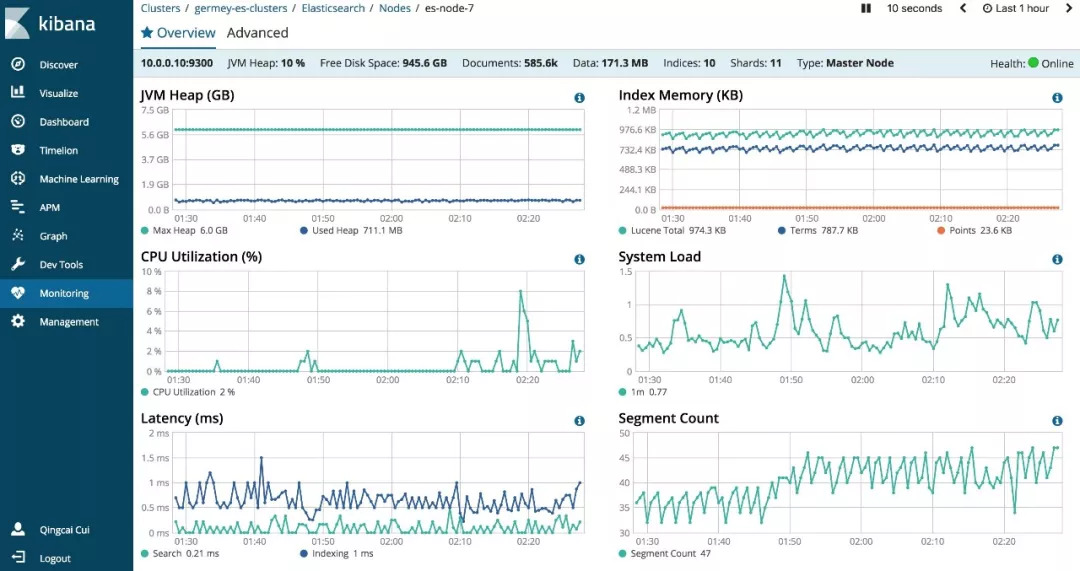
Task: Toggle the Points series in the legend
Action: [975, 230]
